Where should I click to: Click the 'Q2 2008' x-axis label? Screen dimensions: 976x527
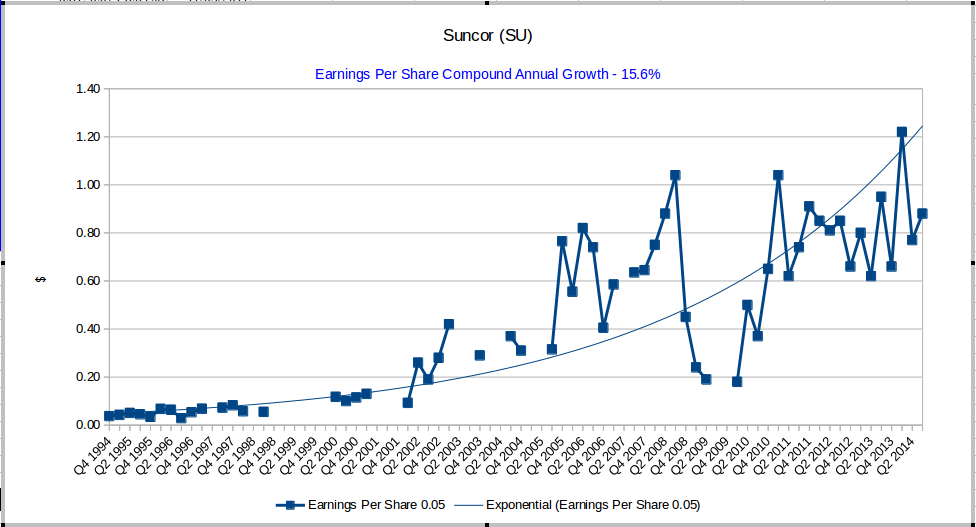(649, 456)
